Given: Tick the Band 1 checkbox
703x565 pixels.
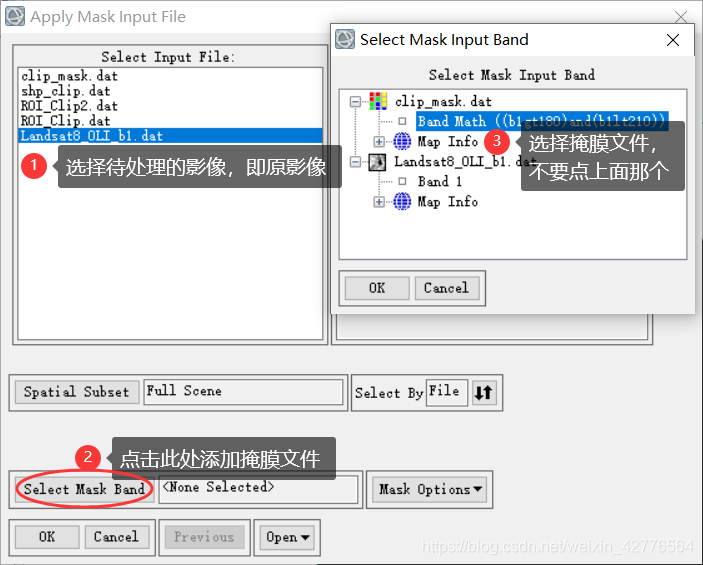Looking at the screenshot, I should pos(402,181).
